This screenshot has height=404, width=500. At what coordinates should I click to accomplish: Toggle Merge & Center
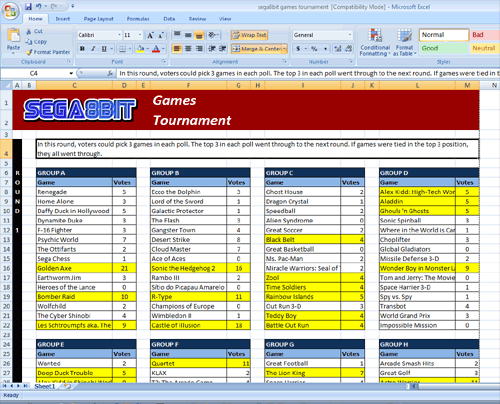tap(256, 49)
